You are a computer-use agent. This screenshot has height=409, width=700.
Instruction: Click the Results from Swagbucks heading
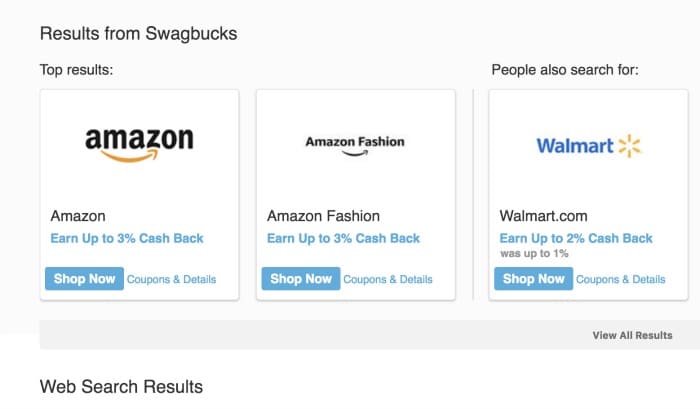click(138, 33)
